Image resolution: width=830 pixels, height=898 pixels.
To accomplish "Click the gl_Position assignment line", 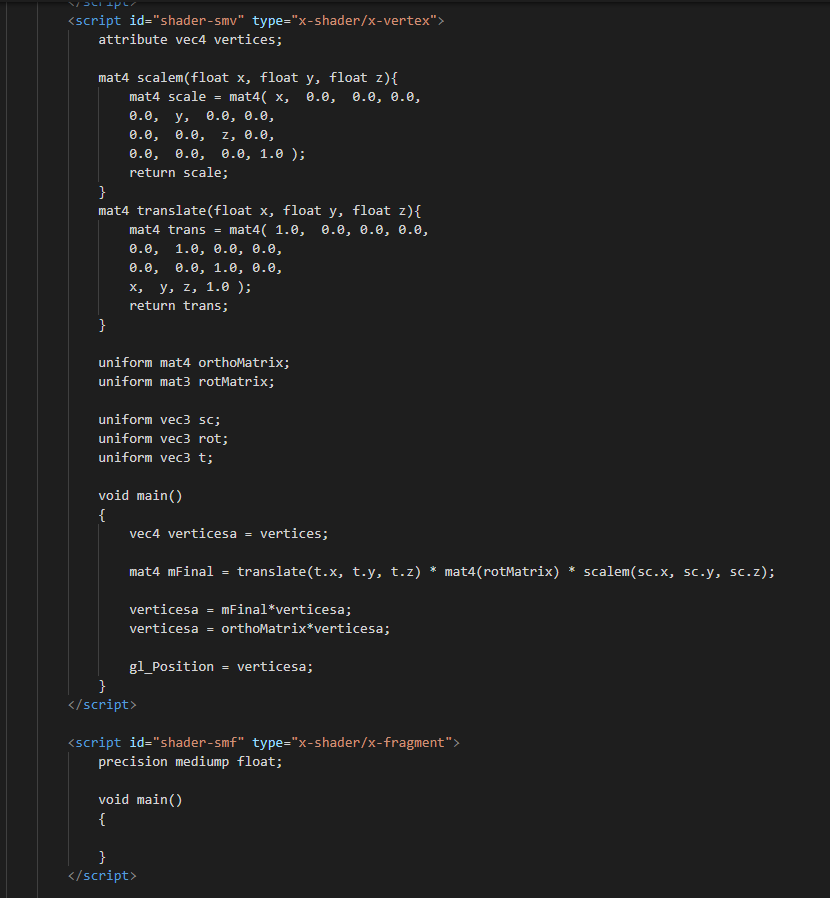I will point(221,667).
